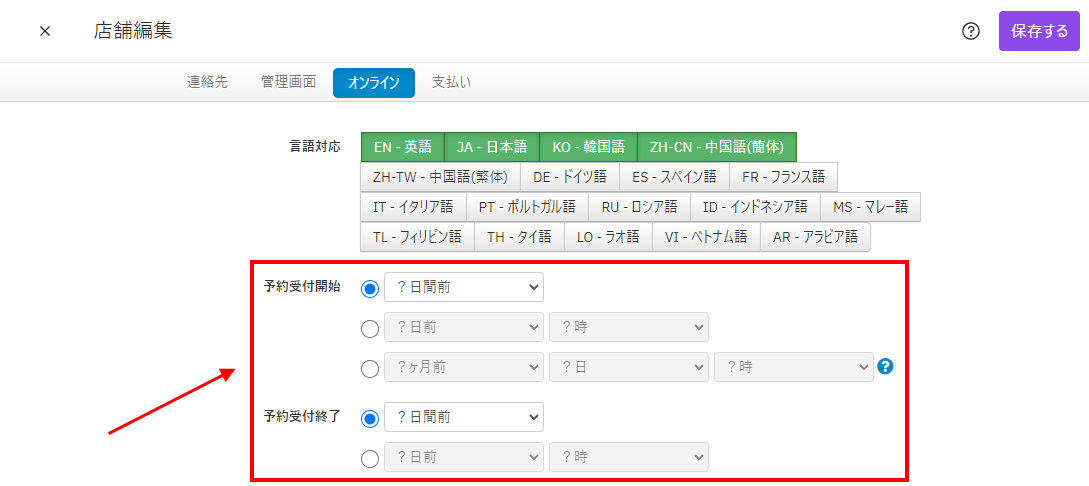Screen dimensions: 1089x486
Task: Enable TH - タイ語 language support
Action: coord(518,237)
